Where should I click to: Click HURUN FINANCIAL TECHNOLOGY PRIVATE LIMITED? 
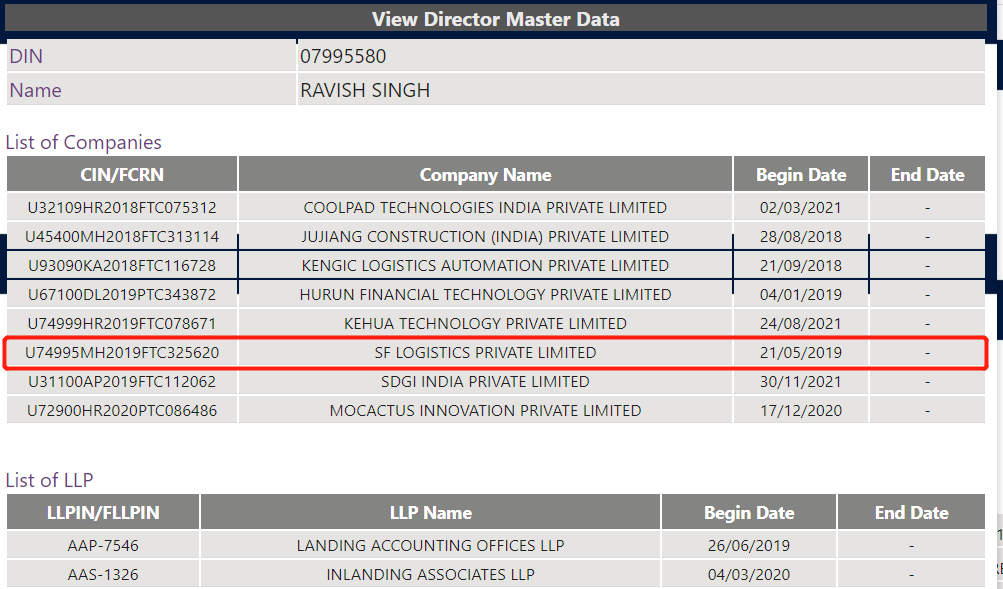tap(485, 295)
